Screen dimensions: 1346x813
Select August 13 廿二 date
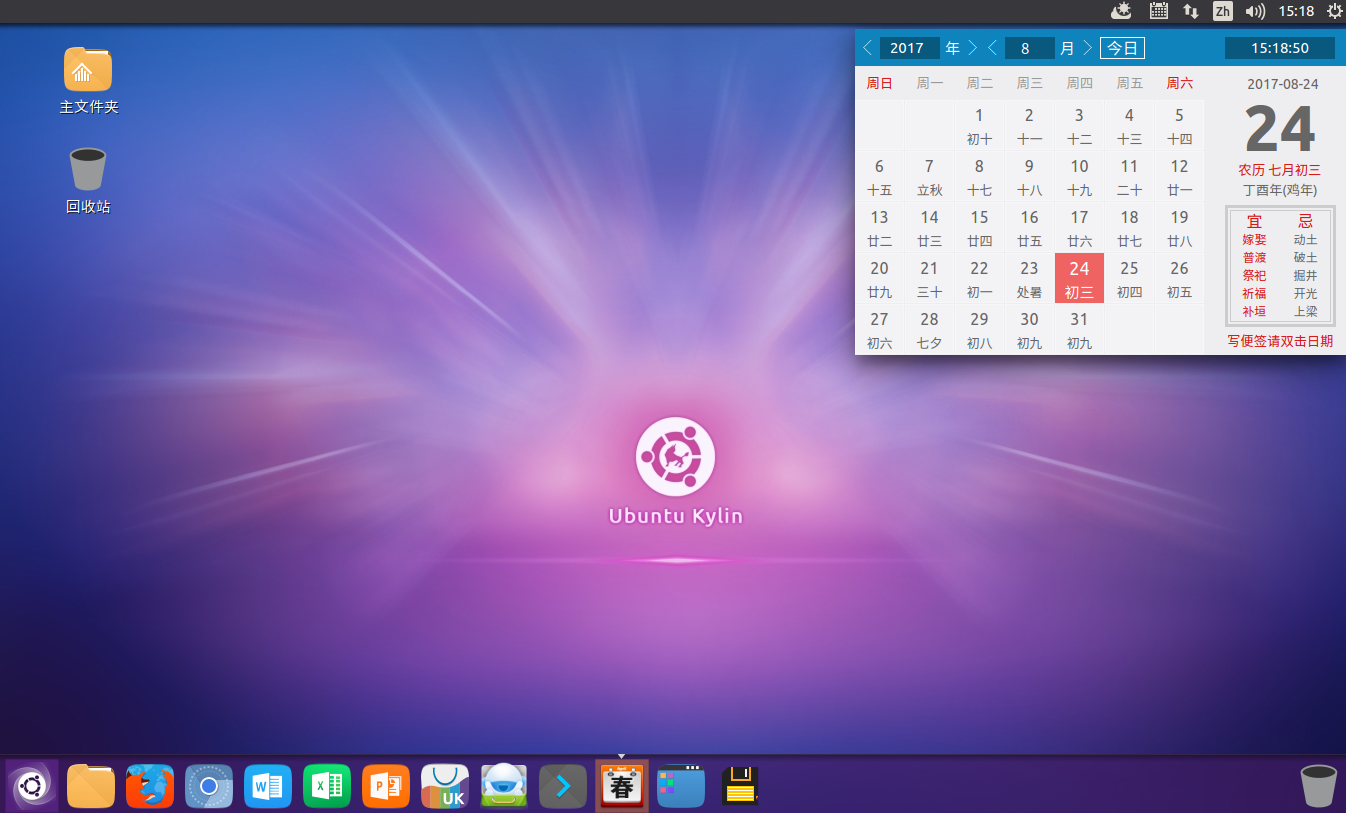tap(879, 228)
